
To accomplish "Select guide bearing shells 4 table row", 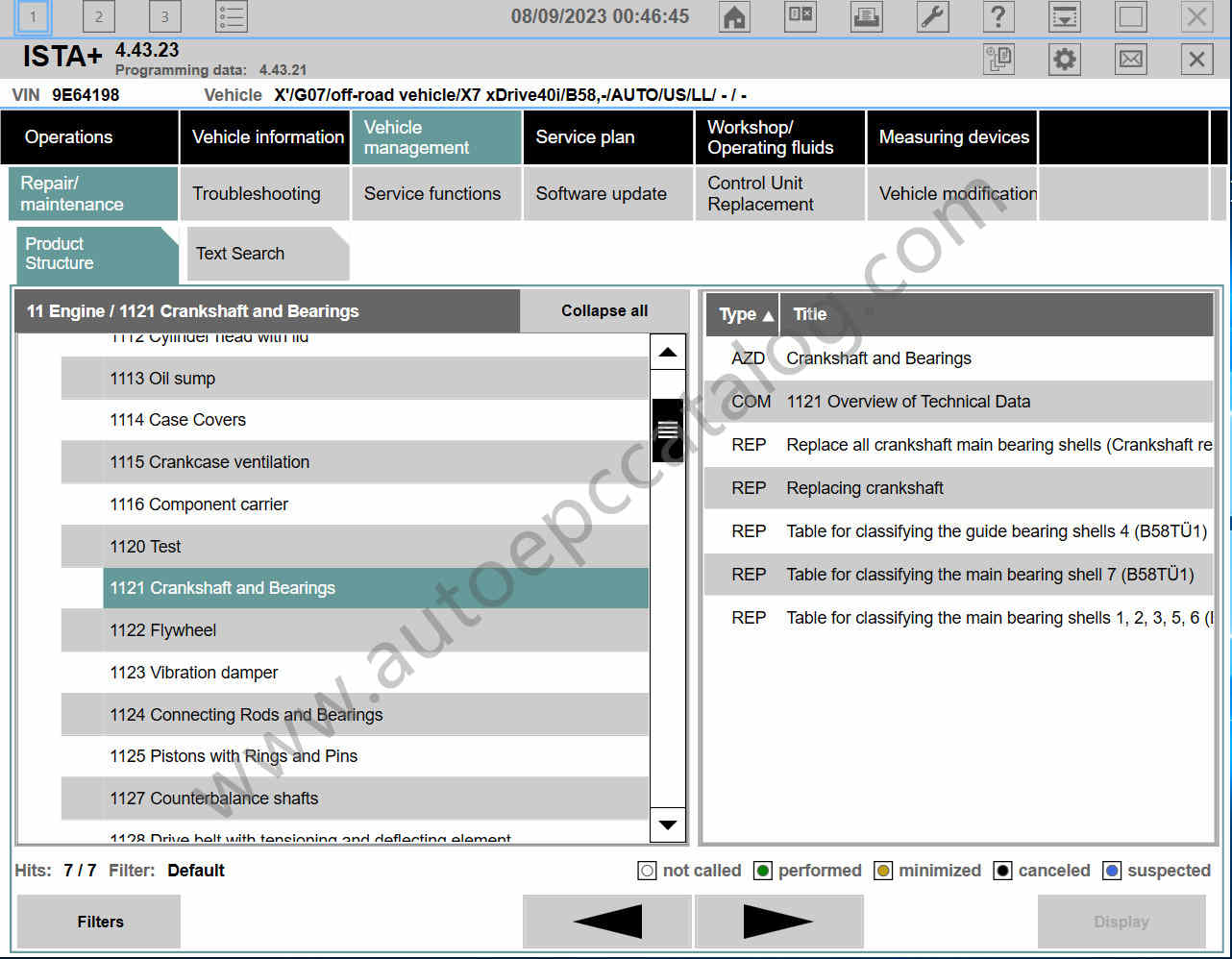I will tap(959, 531).
